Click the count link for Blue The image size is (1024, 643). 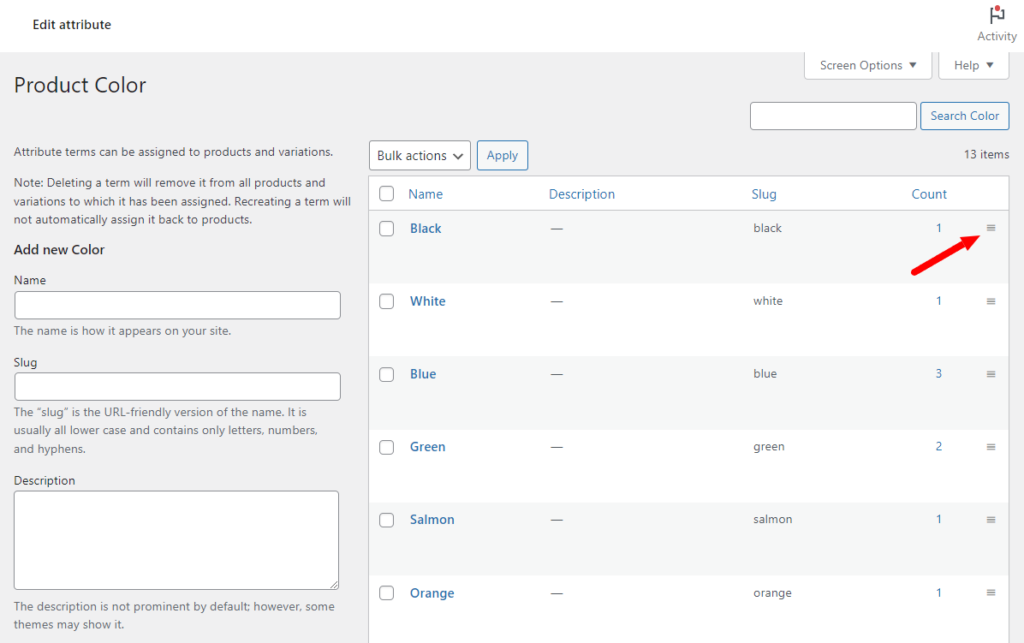(938, 374)
